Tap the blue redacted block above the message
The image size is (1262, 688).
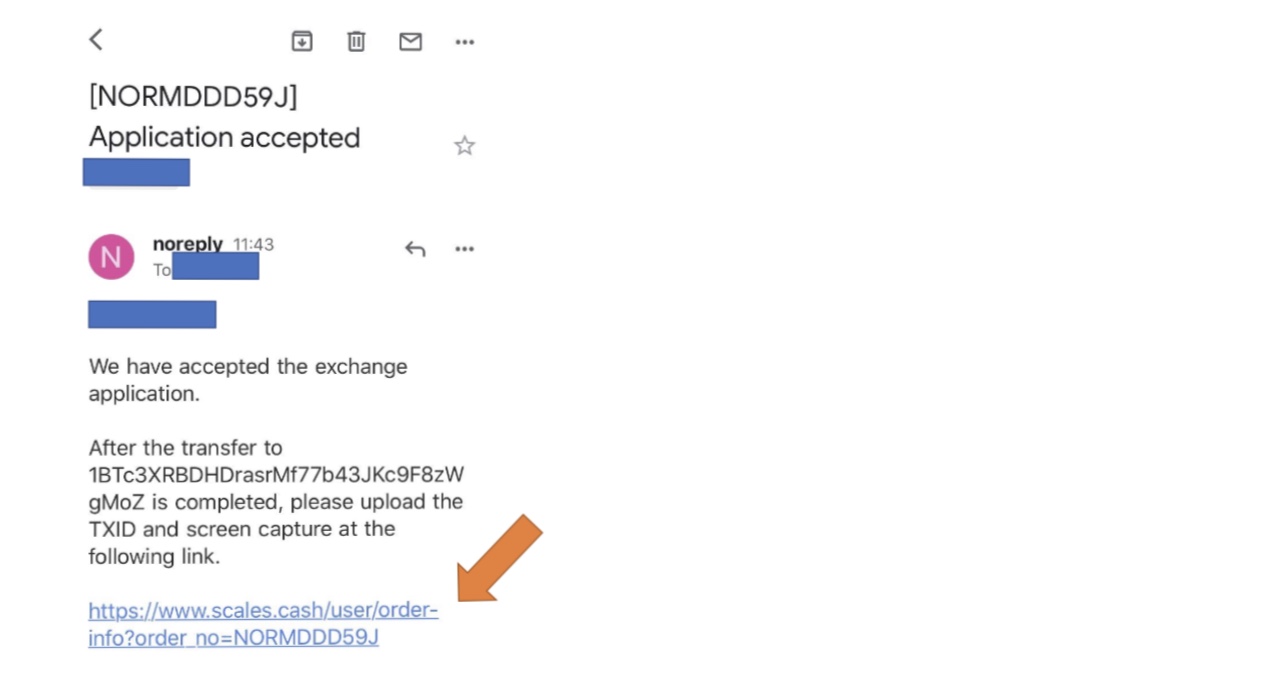coord(152,314)
